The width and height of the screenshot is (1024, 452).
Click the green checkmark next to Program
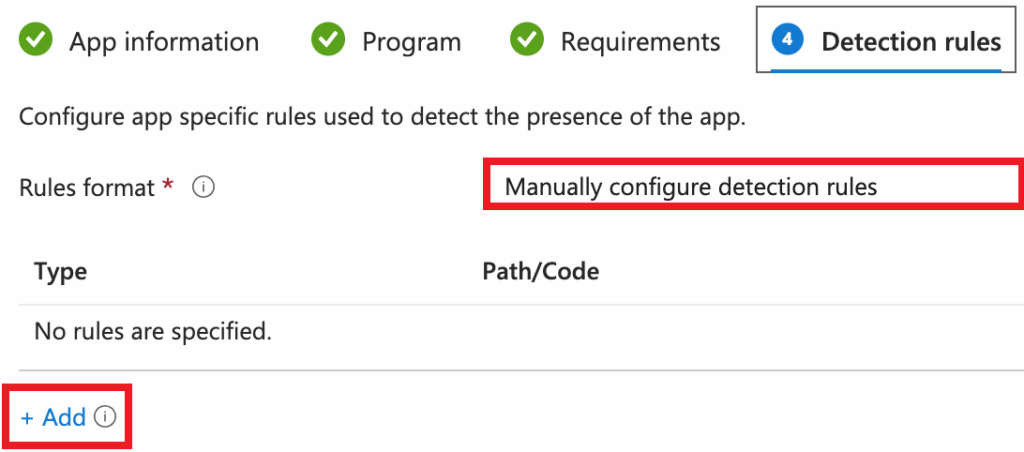[x=328, y=41]
